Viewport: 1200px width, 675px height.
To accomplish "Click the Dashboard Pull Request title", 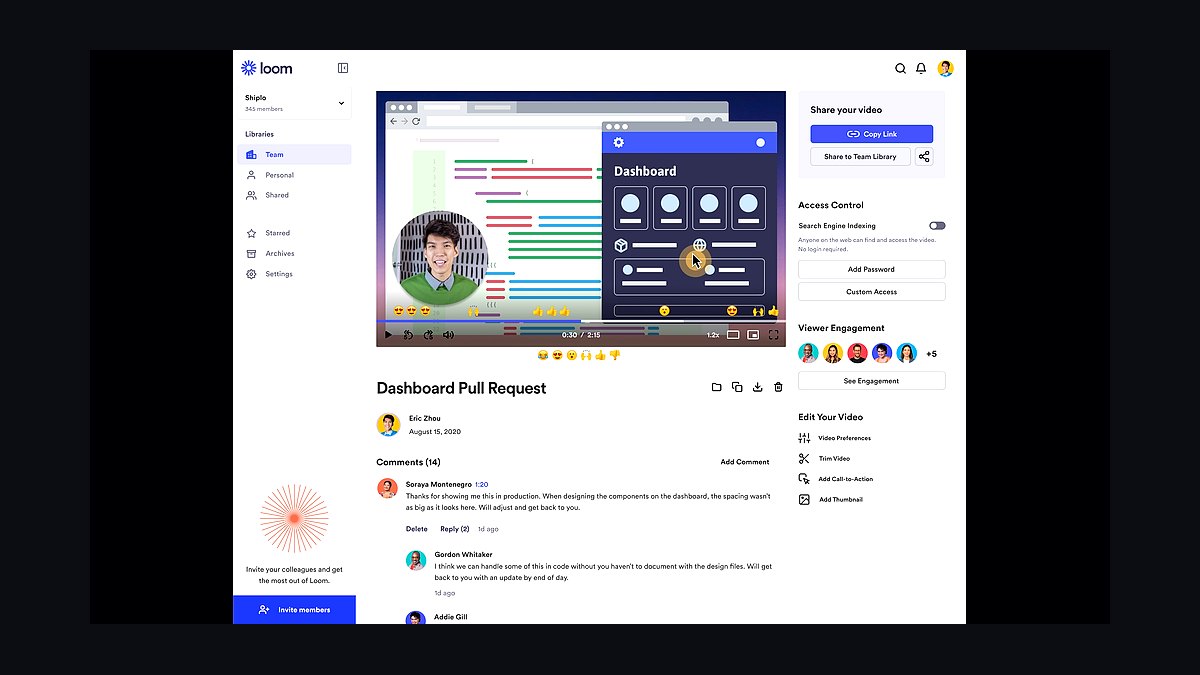I will click(x=461, y=388).
